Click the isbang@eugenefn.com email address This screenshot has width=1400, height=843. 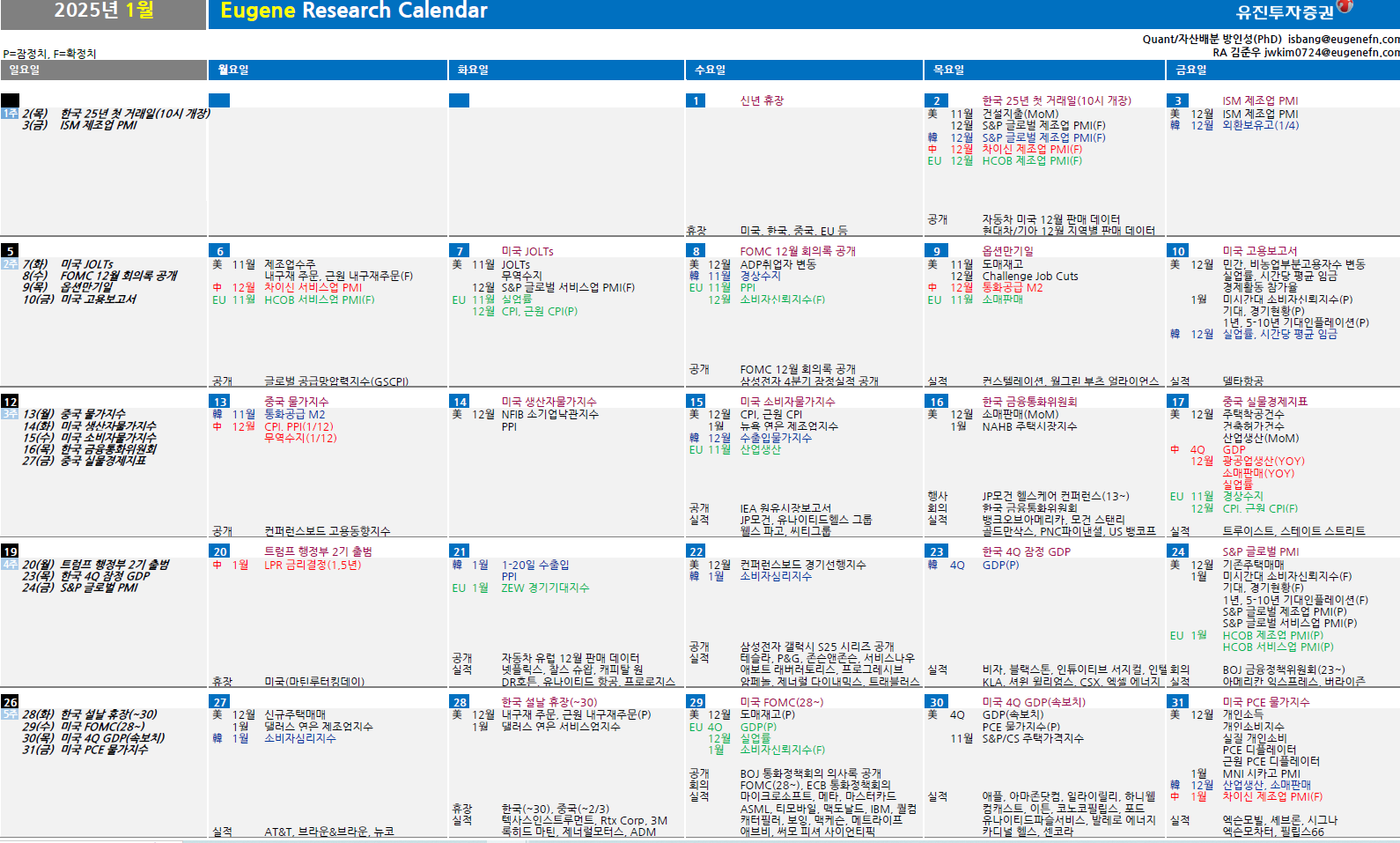(x=1344, y=39)
